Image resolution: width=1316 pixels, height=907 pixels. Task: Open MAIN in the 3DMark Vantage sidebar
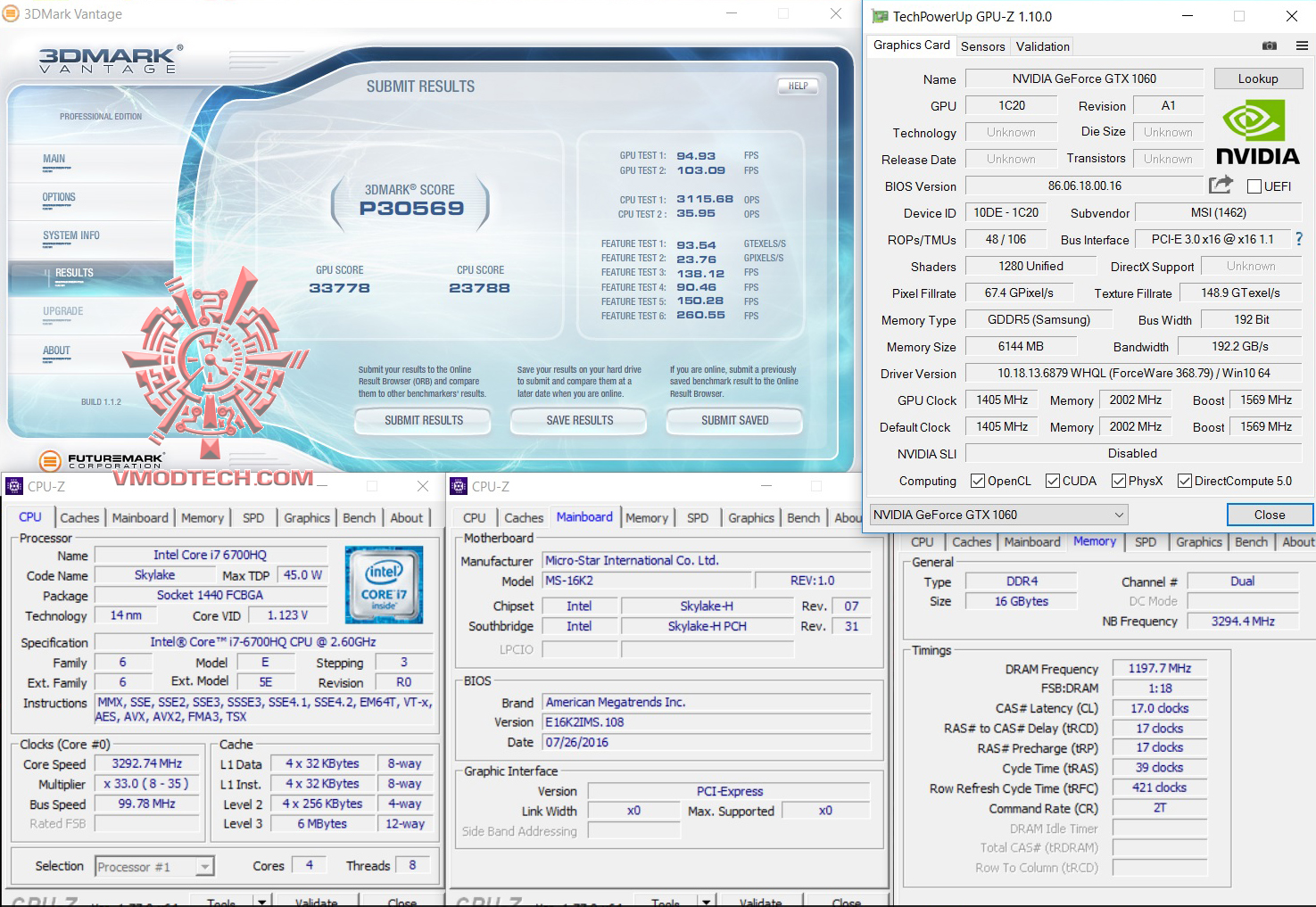point(54,160)
